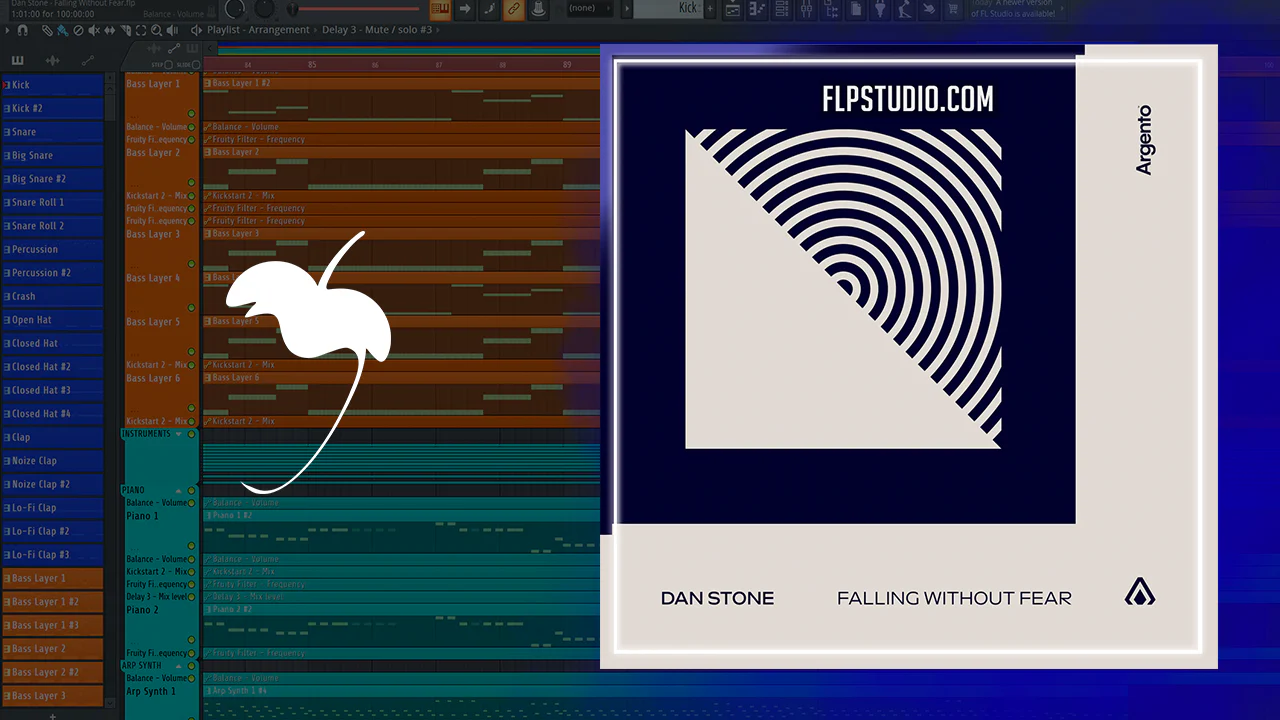
Task: Mute the ARP SYNTH group track
Action: tap(192, 666)
